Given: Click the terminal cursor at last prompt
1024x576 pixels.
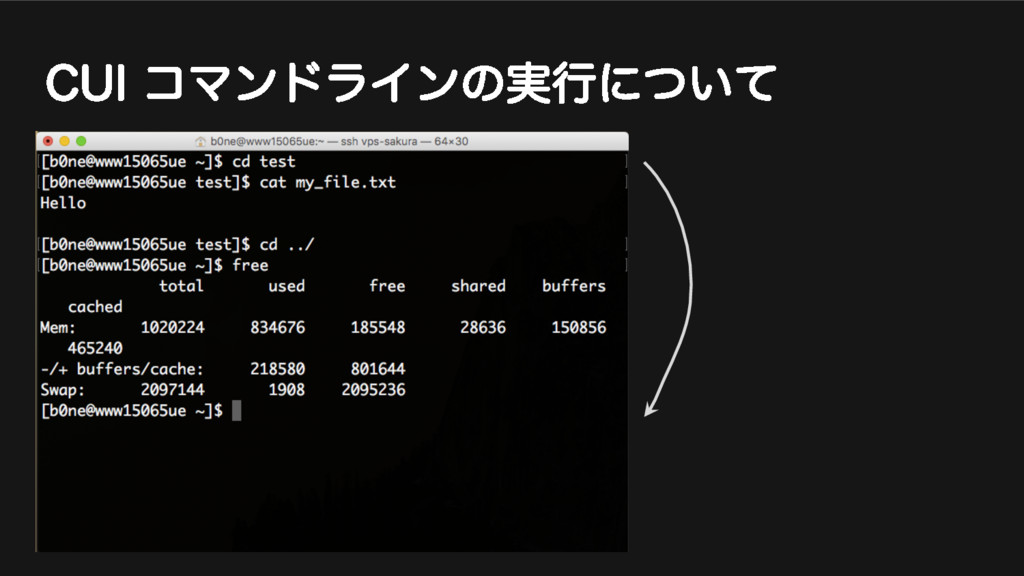Looking at the screenshot, I should [236, 411].
